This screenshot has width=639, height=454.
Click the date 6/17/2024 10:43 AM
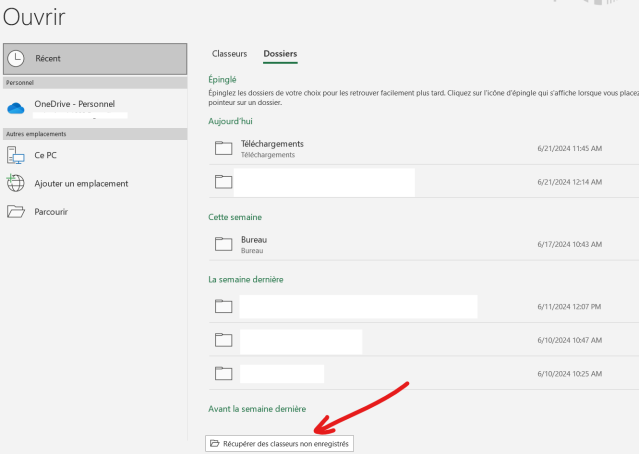point(570,245)
